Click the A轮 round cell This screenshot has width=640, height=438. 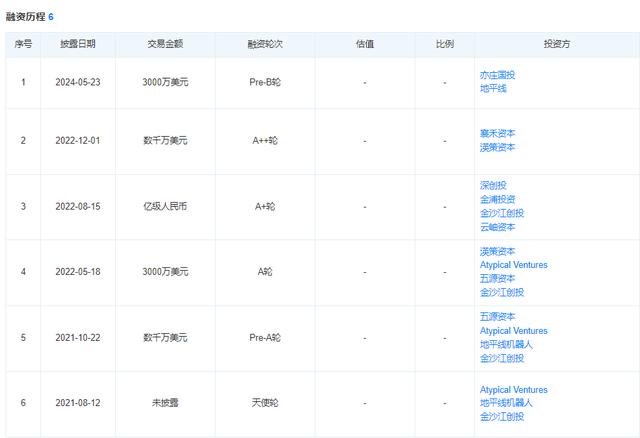pyautogui.click(x=265, y=272)
